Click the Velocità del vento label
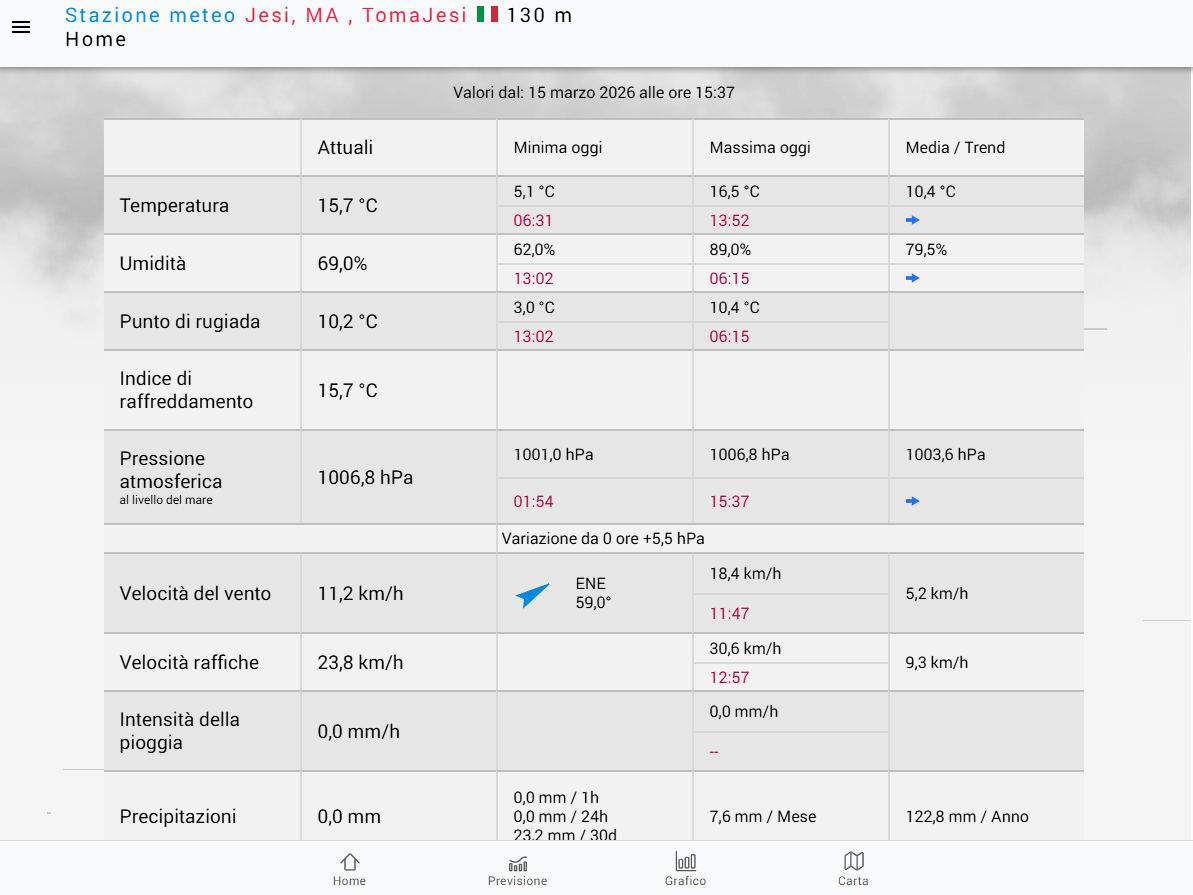The height and width of the screenshot is (895, 1193). (195, 594)
